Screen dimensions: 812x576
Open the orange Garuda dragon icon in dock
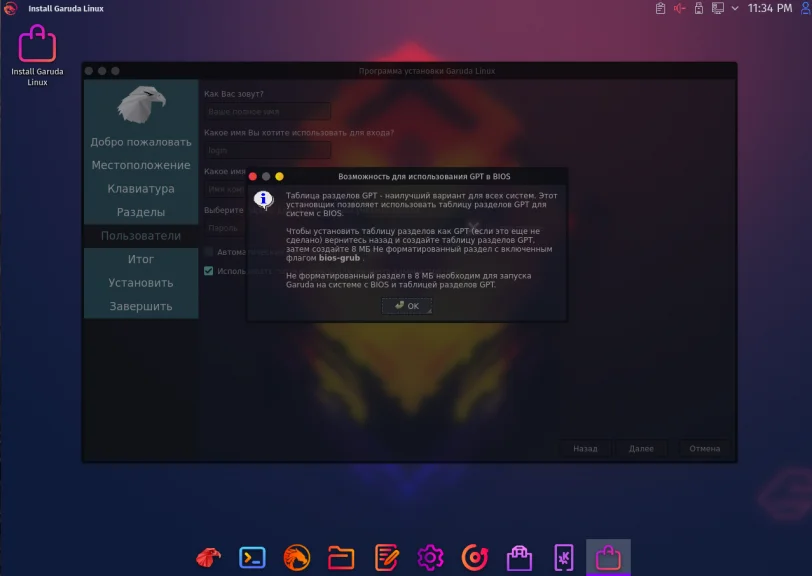(296, 558)
